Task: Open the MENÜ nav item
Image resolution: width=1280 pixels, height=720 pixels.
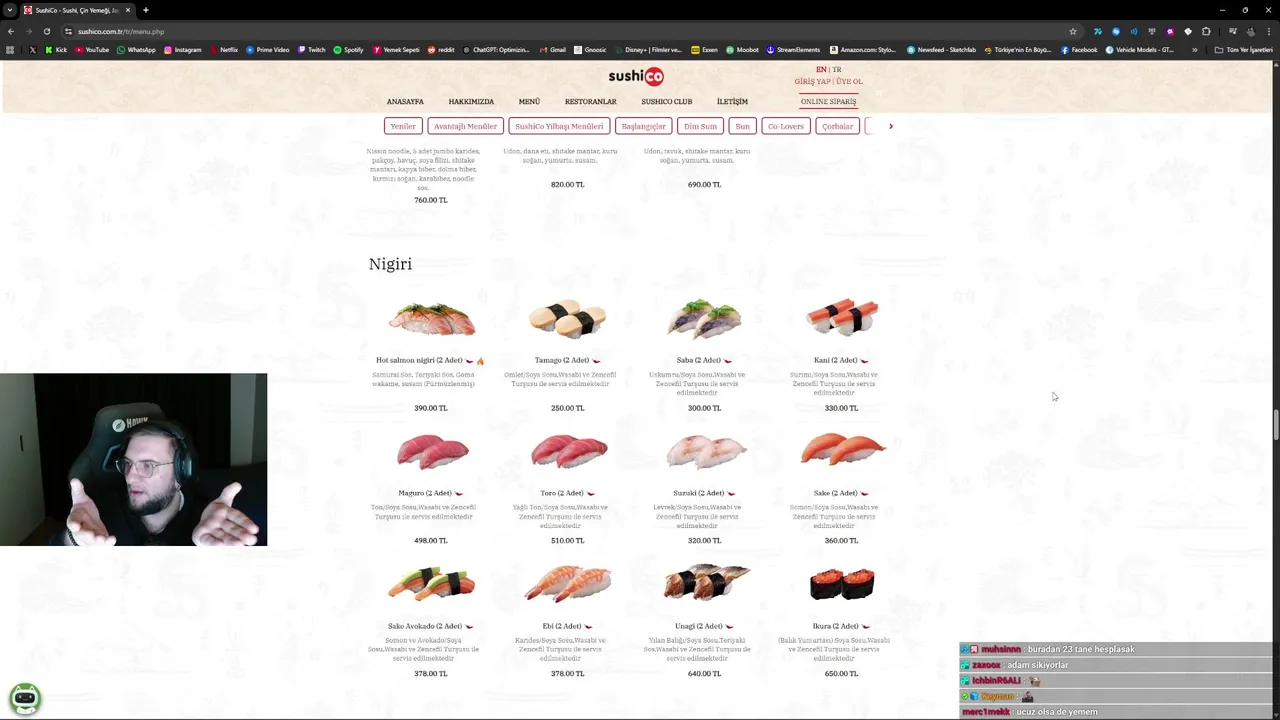Action: [529, 101]
